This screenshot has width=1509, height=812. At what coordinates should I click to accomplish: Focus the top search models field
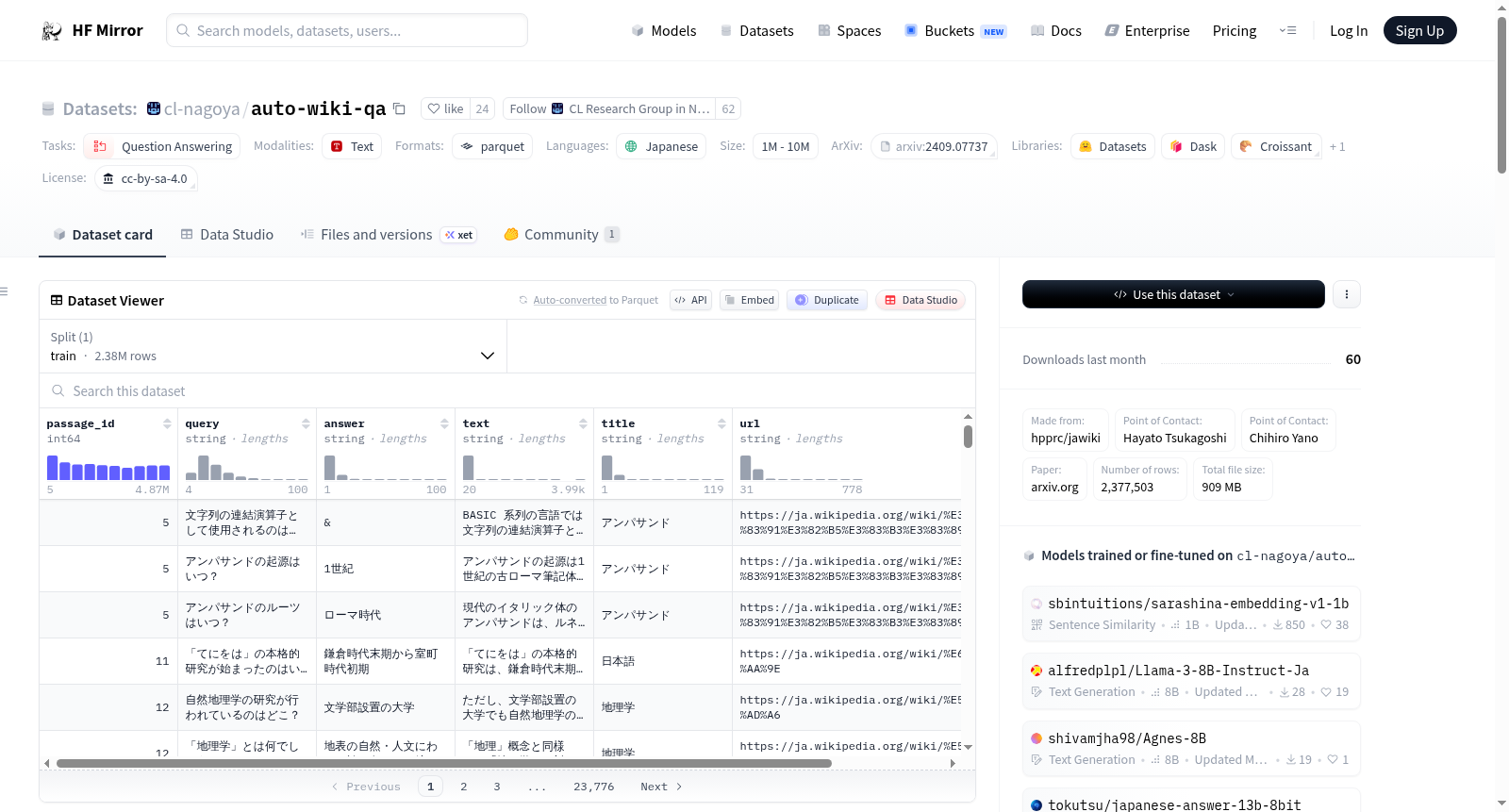click(347, 30)
